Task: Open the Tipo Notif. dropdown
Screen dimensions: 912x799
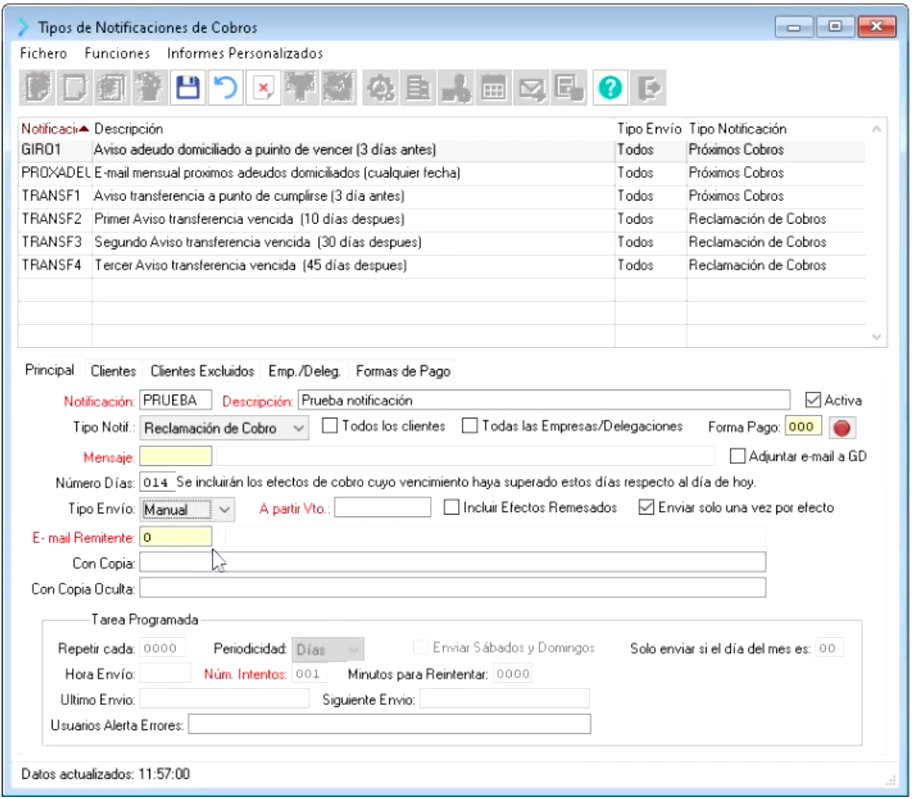Action: 299,428
